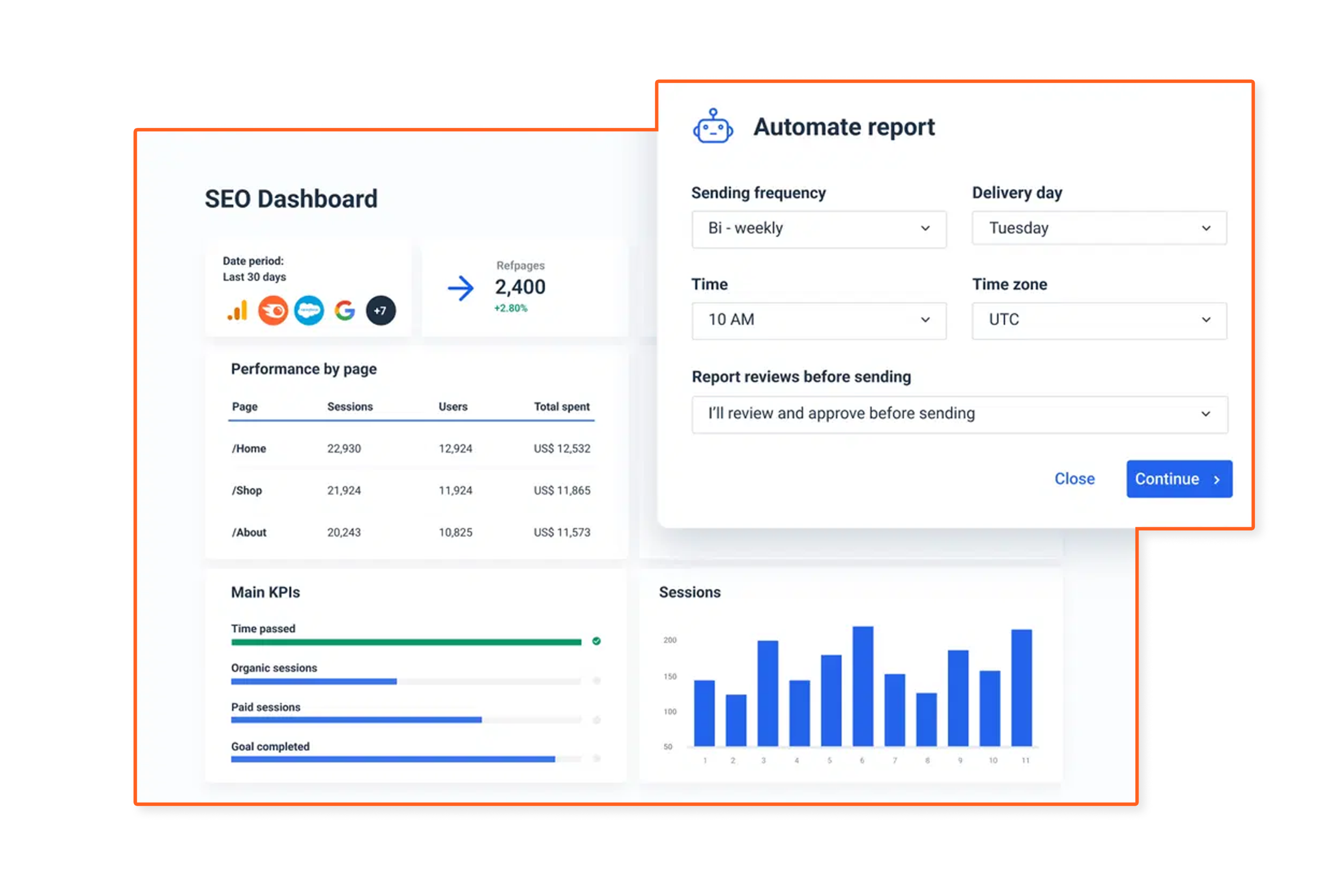Viewport: 1344px width, 896px height.
Task: Open the Delivery day Tuesday dropdown
Action: (x=1099, y=228)
